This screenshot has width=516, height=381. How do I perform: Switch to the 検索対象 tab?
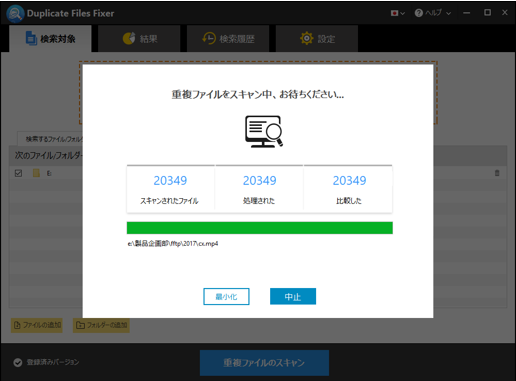pos(50,39)
